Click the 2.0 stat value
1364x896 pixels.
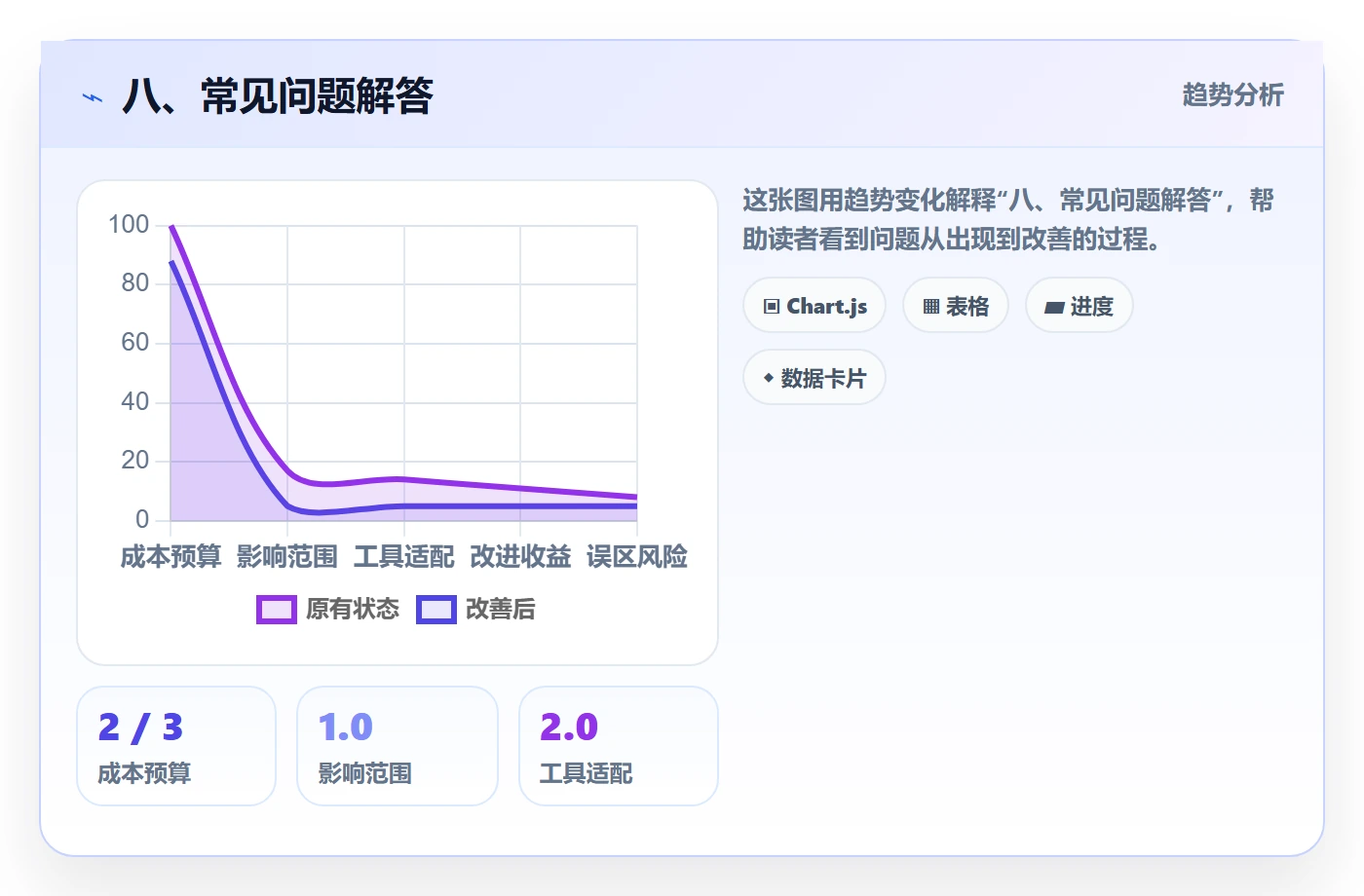point(569,728)
